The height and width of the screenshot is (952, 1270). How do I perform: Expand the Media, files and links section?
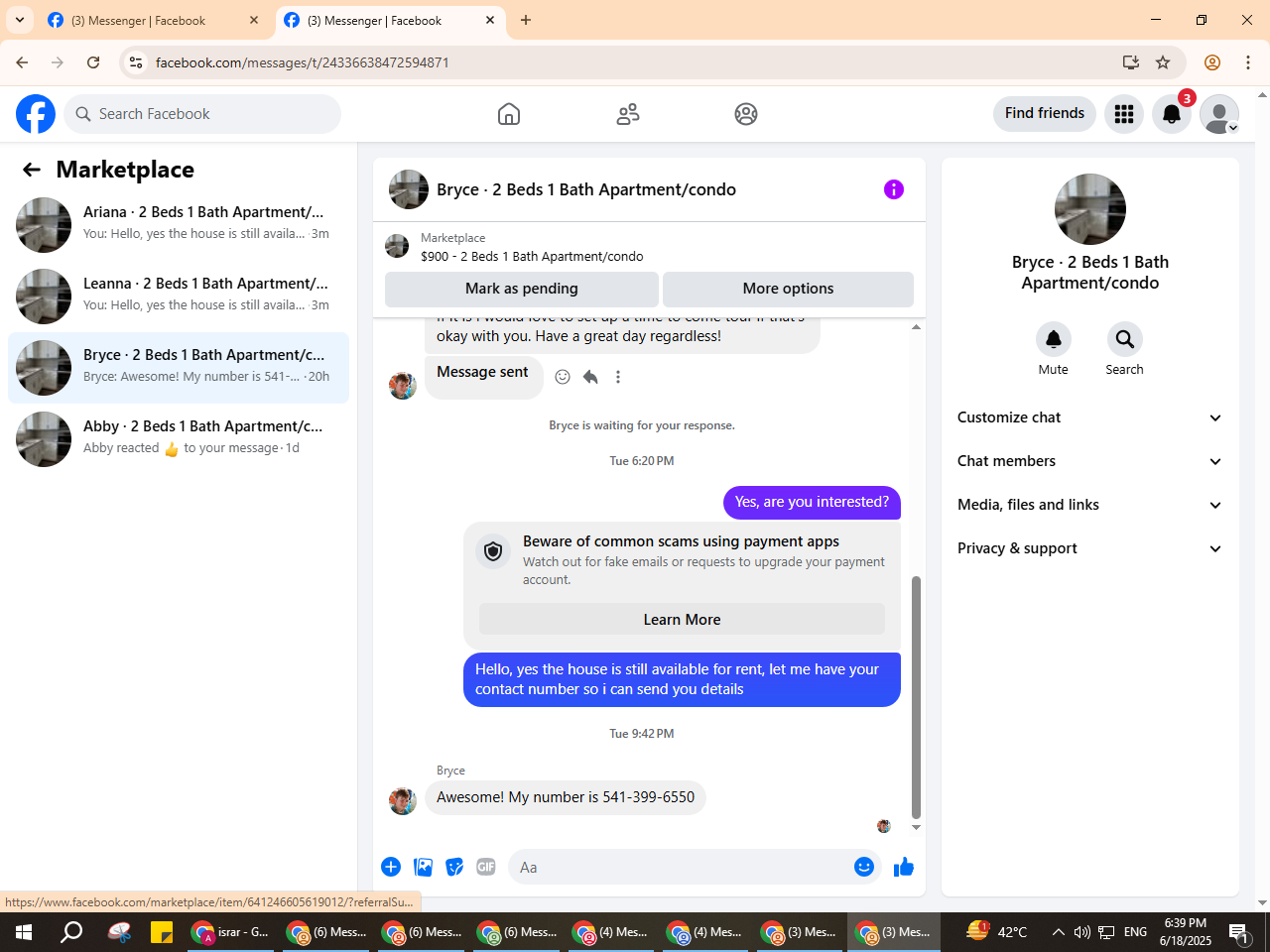coord(1089,505)
